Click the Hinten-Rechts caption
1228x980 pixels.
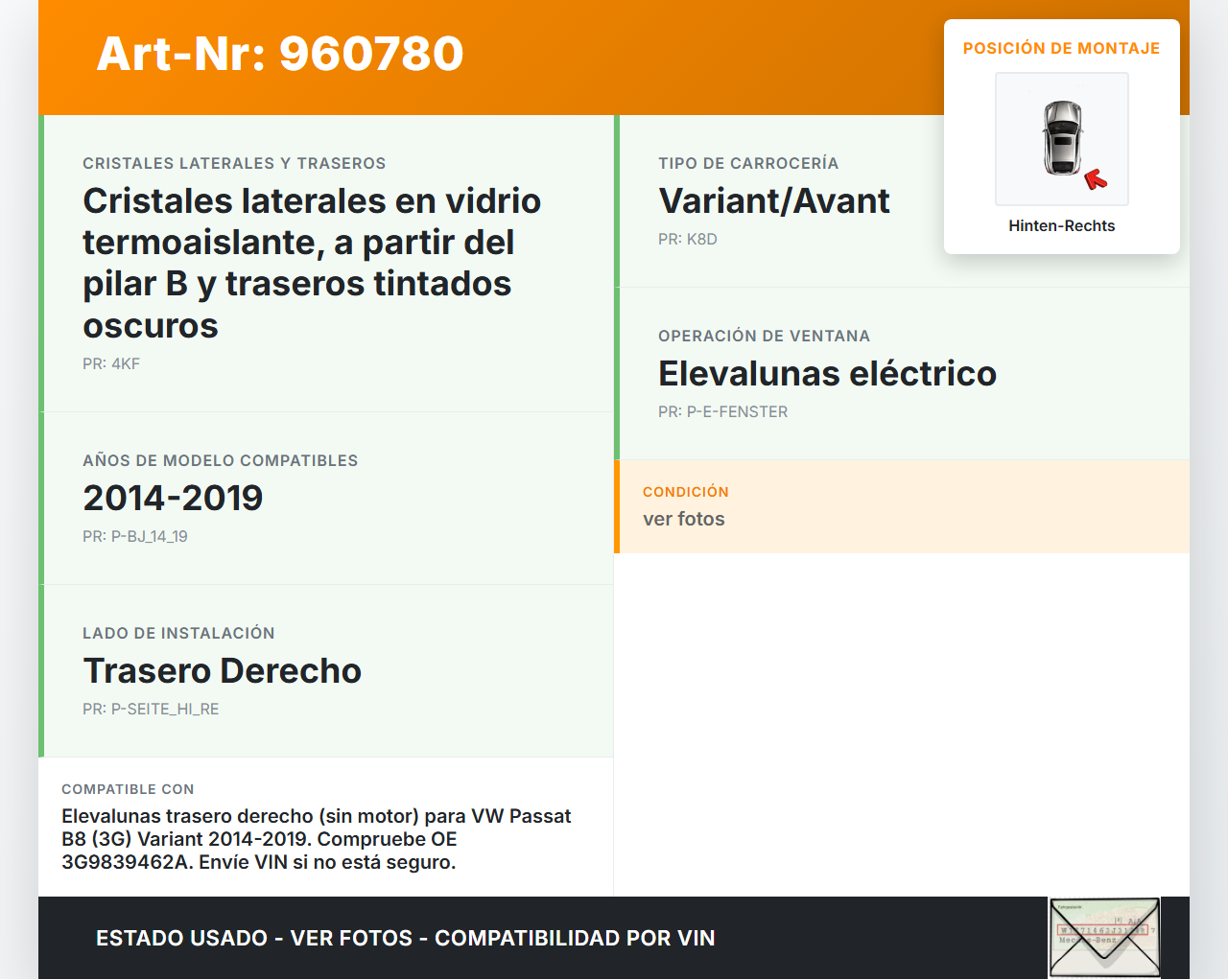click(1062, 225)
